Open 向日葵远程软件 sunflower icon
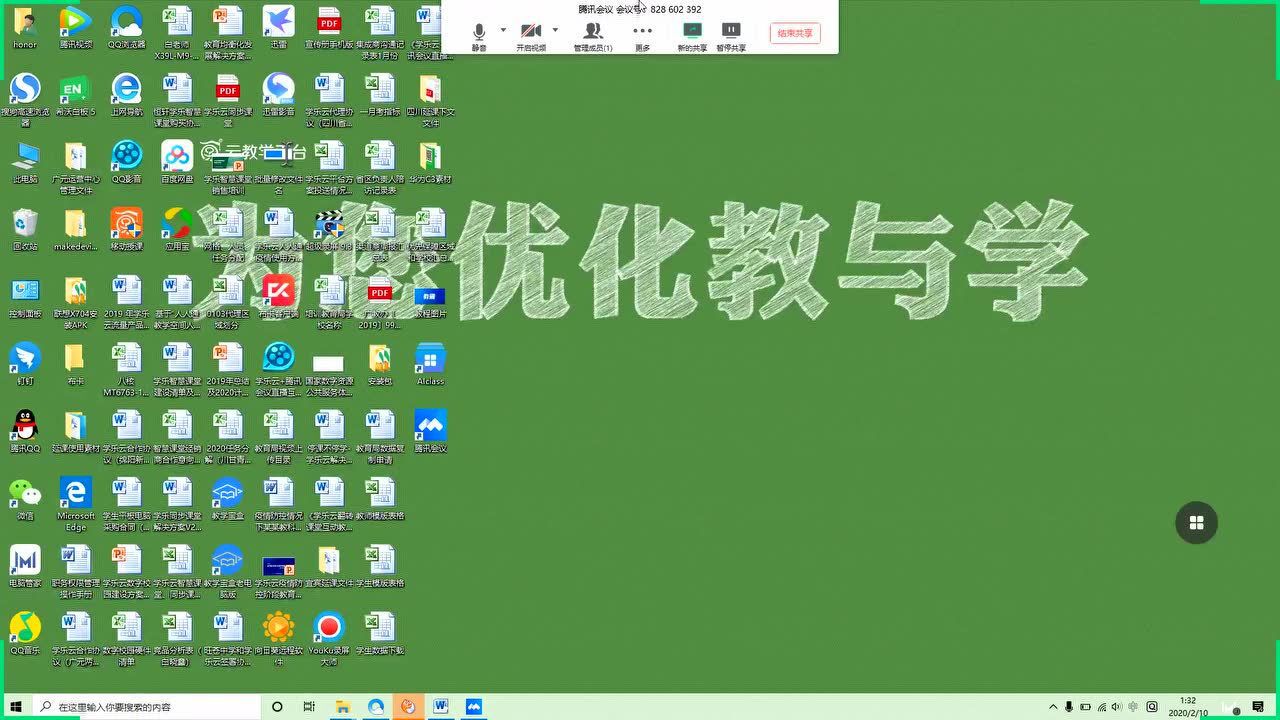 click(278, 638)
